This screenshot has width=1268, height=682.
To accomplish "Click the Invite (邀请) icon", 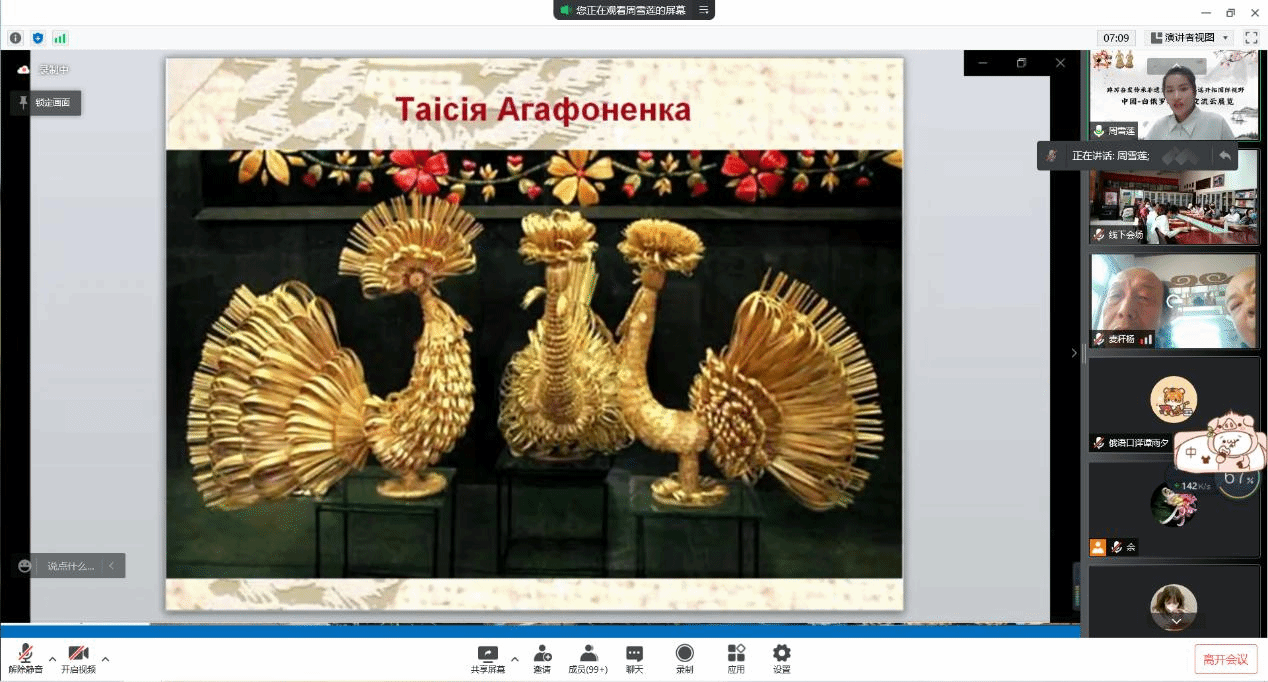I will (x=541, y=657).
